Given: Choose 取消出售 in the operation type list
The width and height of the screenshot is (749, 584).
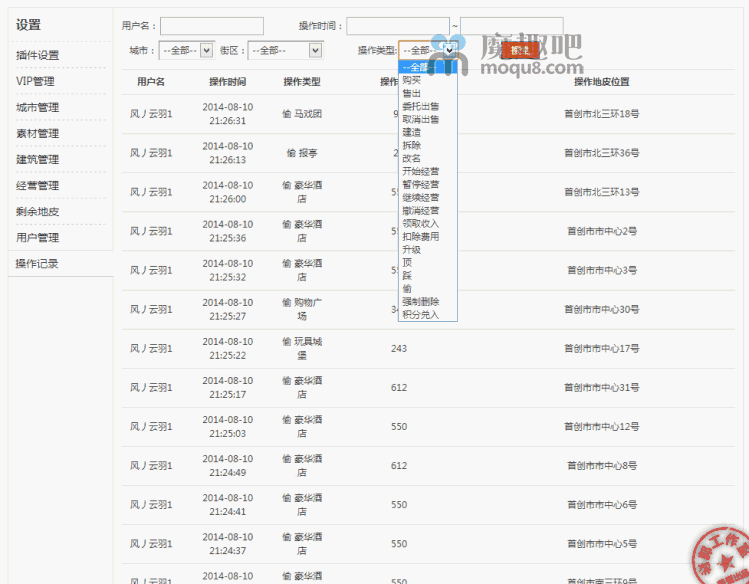Looking at the screenshot, I should 428,119.
